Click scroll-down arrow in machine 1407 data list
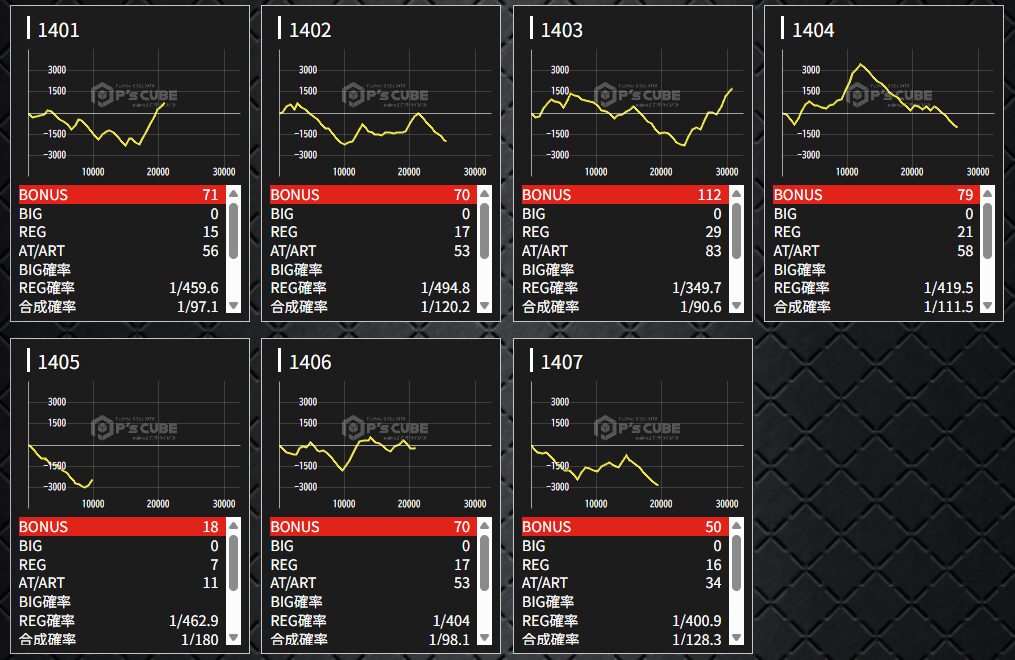The width and height of the screenshot is (1015, 660). 737,638
